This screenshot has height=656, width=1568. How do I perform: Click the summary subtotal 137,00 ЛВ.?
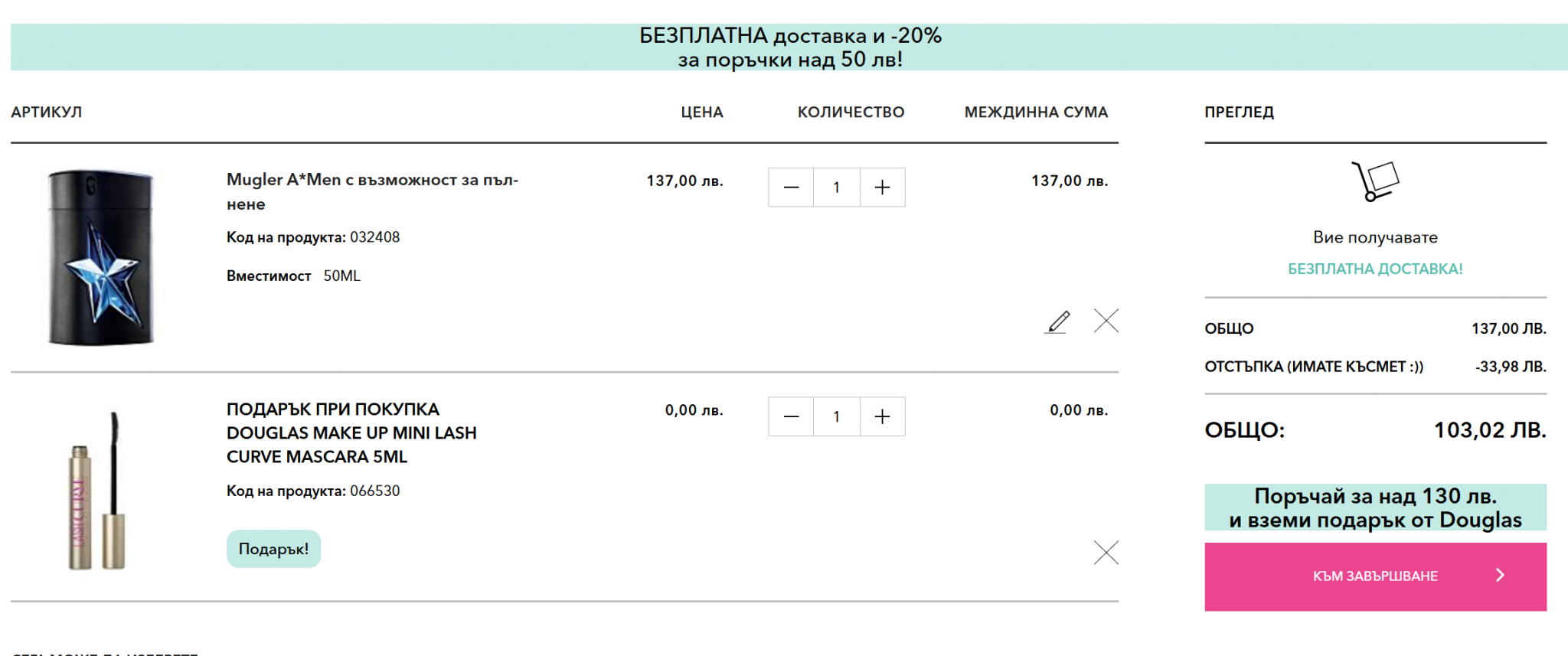[x=1508, y=328]
